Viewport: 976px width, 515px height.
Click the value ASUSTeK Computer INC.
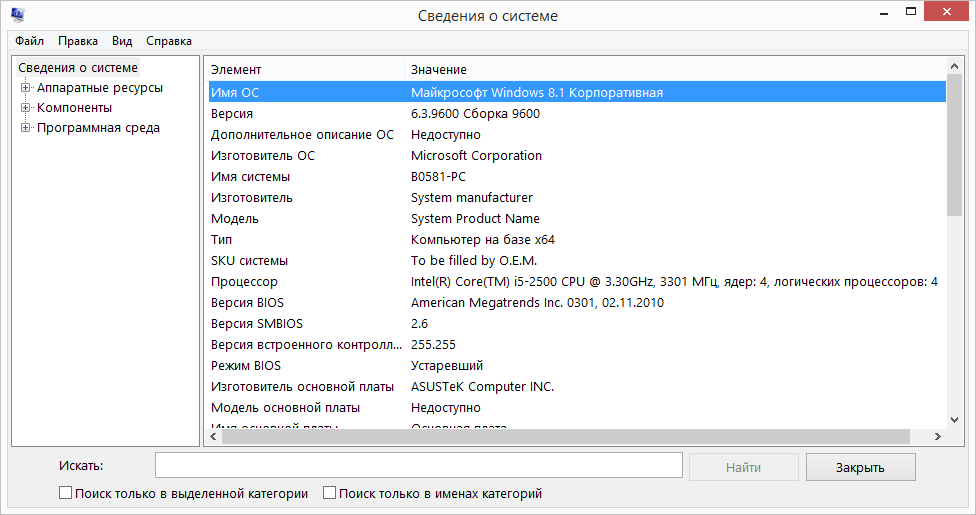(482, 387)
